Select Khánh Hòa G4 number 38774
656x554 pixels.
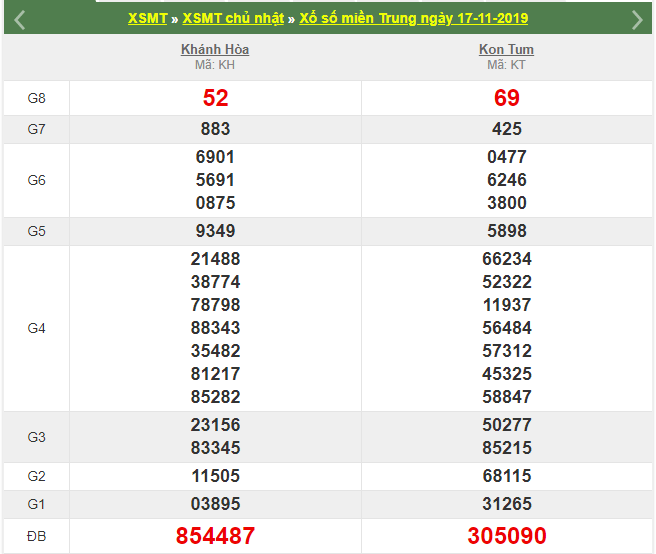pyautogui.click(x=215, y=282)
